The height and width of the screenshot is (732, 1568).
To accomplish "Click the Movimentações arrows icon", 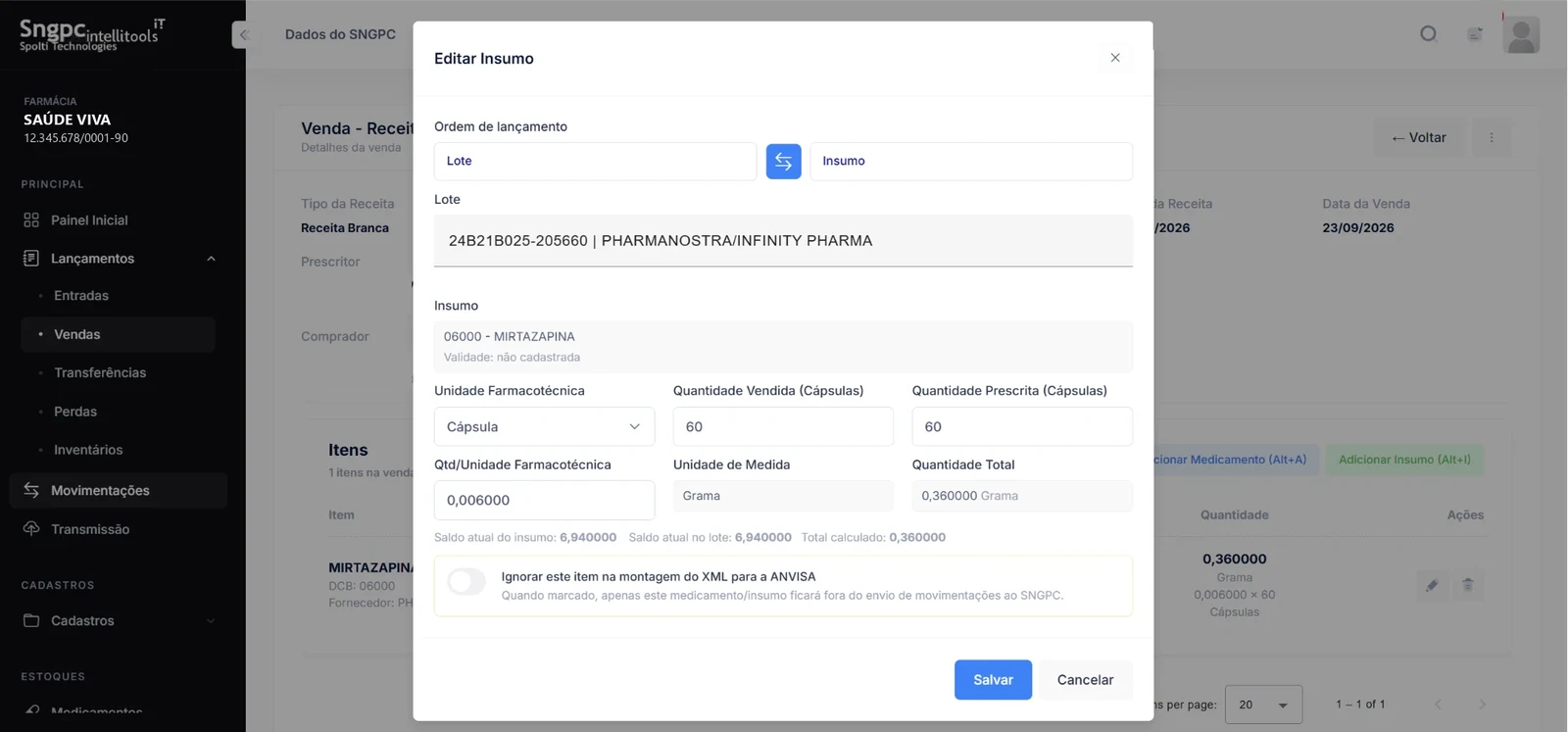I will pyautogui.click(x=31, y=490).
